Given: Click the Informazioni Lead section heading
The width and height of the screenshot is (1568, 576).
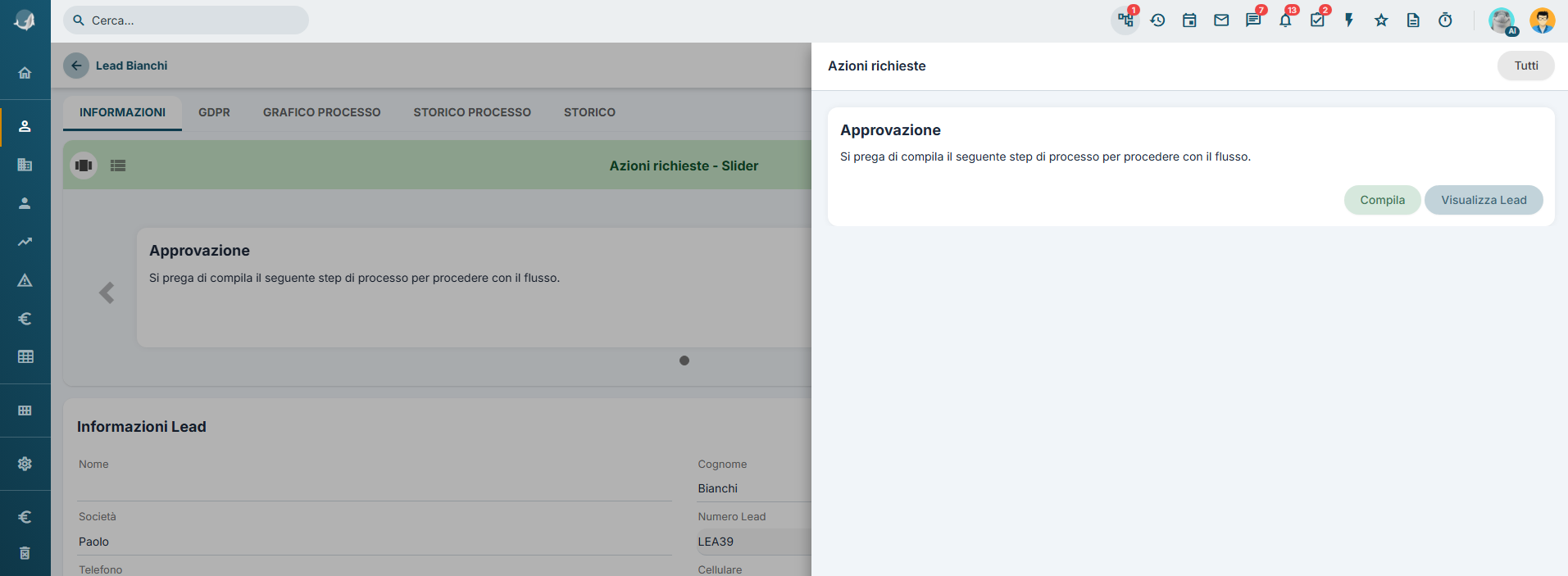Looking at the screenshot, I should 141,427.
